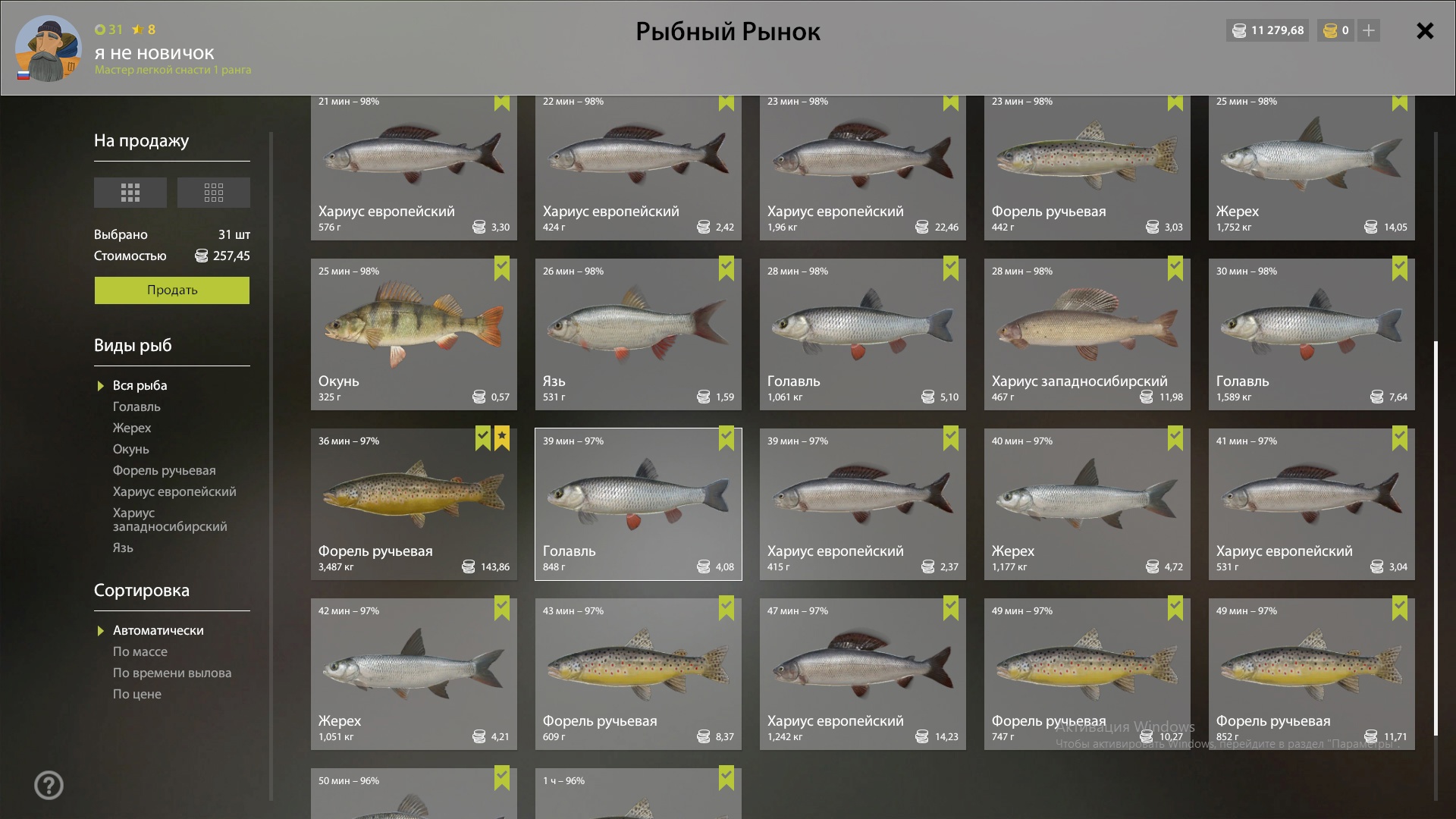The image size is (1456, 819).
Task: Switch to large grid view icon
Action: tap(130, 193)
